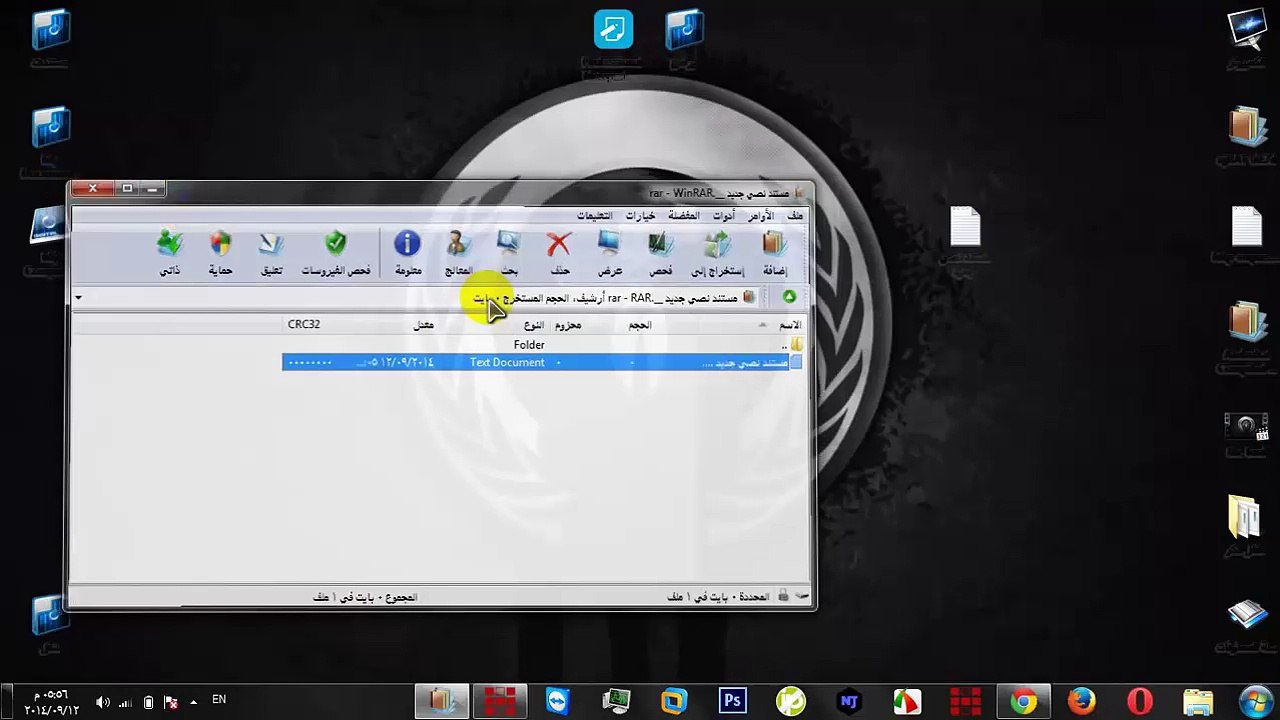
Task: Click WinRAR button in the taskbar
Action: 442,701
